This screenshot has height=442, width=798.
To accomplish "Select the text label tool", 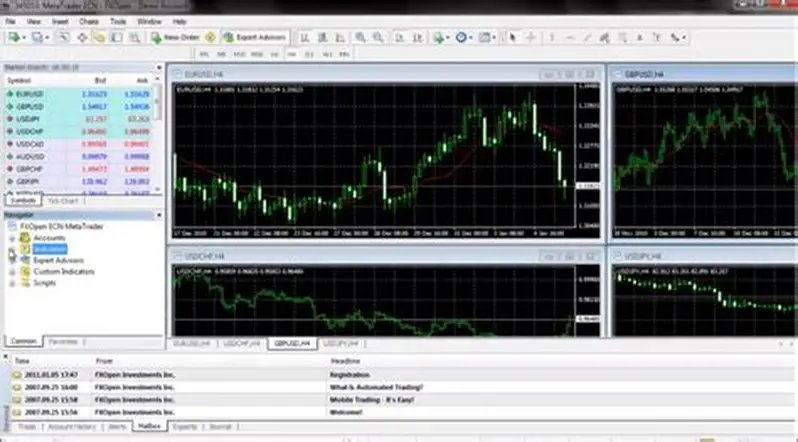I will 657,37.
